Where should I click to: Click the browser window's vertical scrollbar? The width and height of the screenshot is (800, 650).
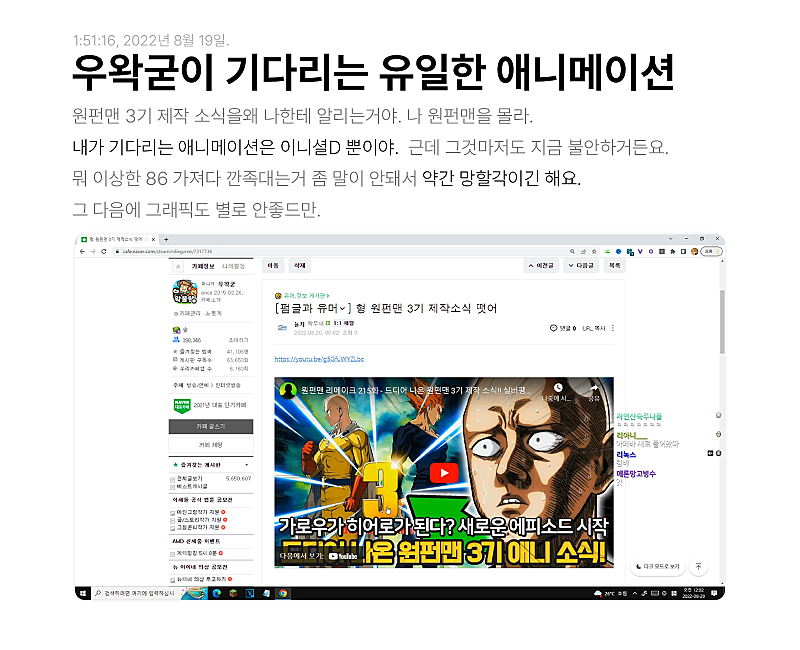click(x=722, y=321)
